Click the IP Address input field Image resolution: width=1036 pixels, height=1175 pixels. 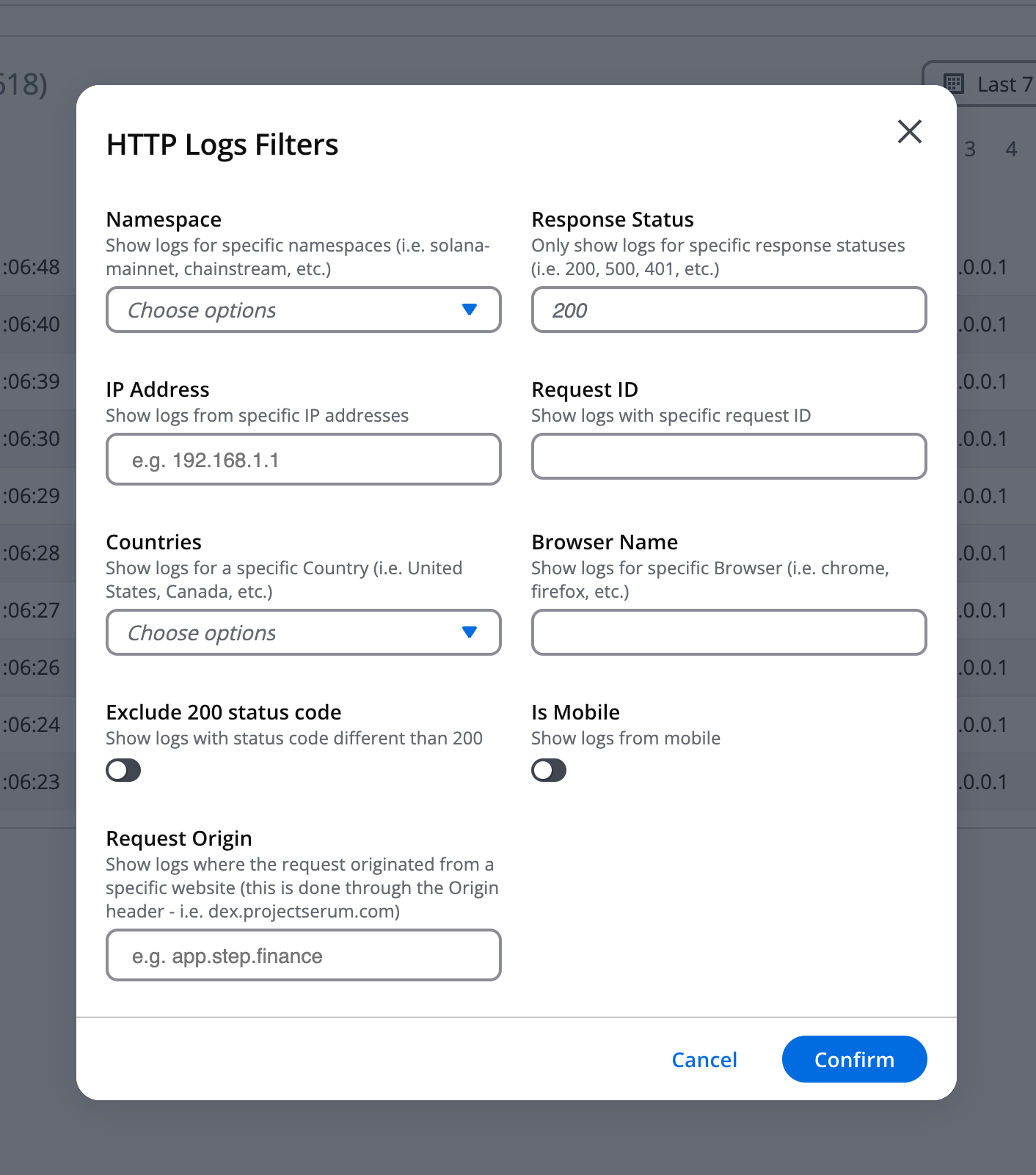(303, 459)
